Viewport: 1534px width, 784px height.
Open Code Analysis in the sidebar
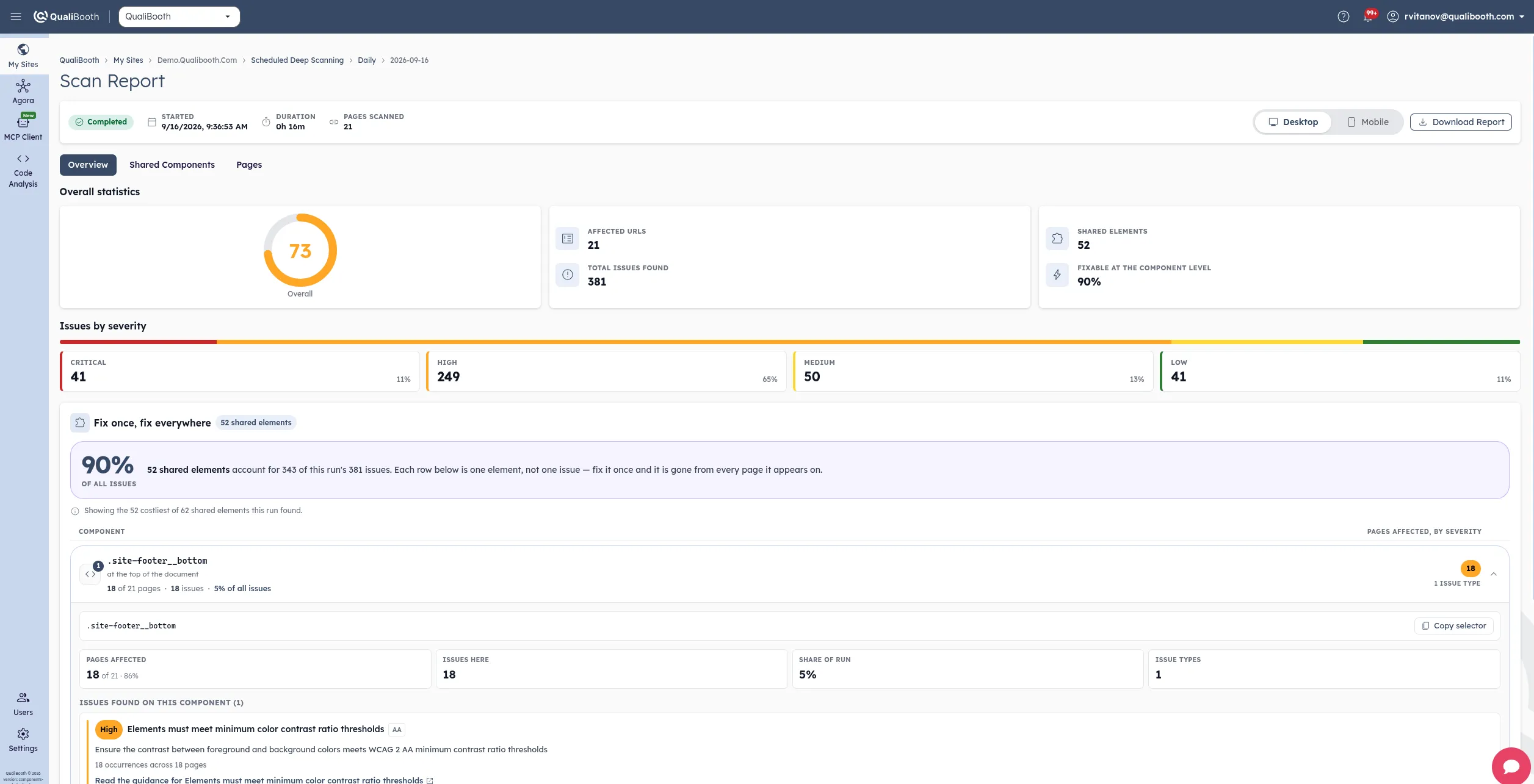click(23, 171)
